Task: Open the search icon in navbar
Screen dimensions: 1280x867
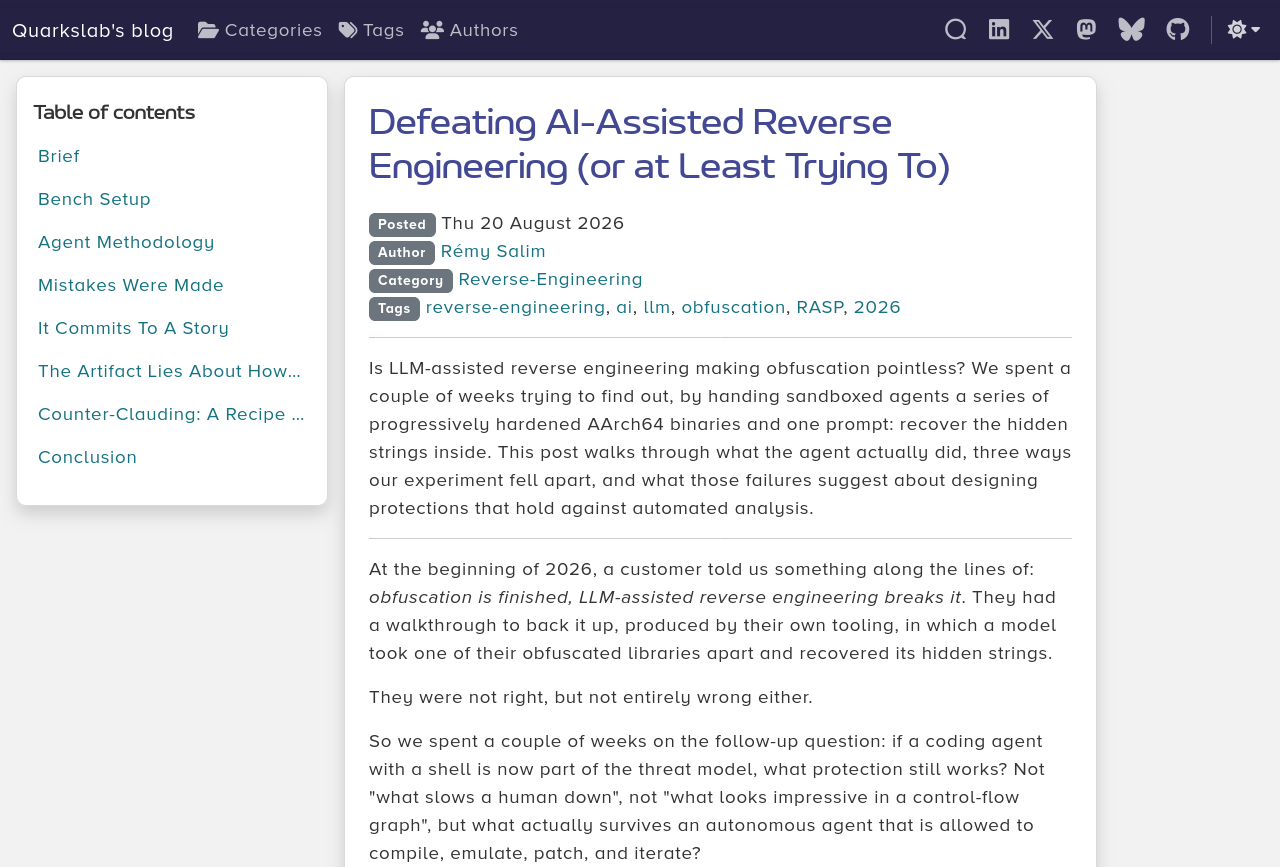Action: tap(956, 30)
